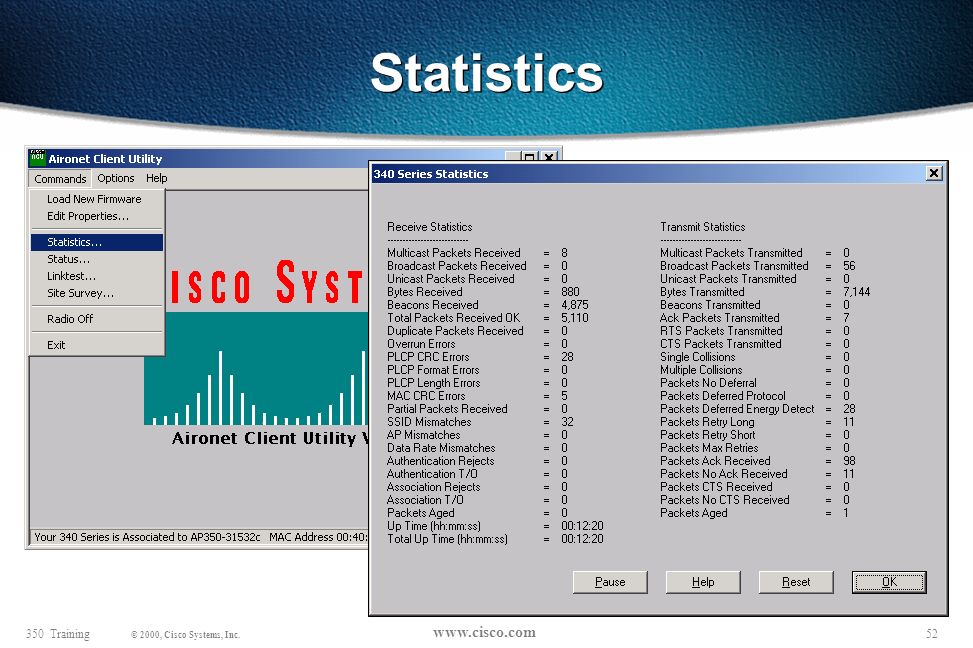The image size is (973, 648).
Task: Click 'Receive Statistics' heading
Action: tap(429, 227)
